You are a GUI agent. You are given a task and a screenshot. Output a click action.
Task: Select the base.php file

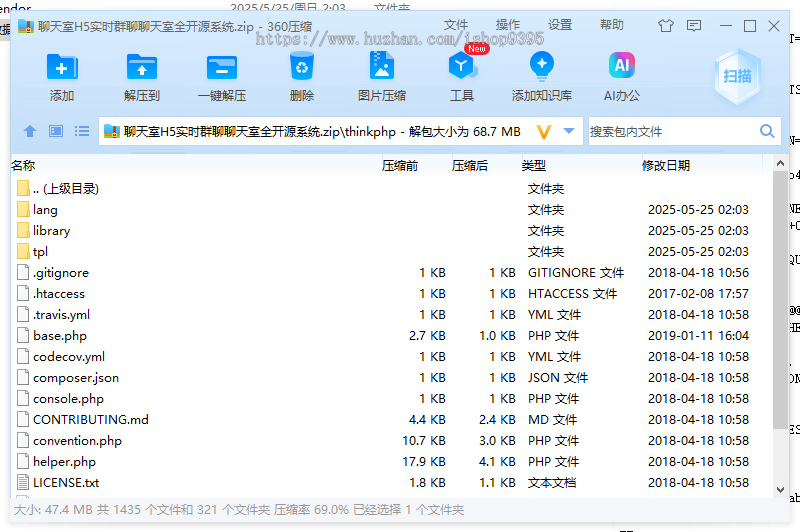click(391, 336)
